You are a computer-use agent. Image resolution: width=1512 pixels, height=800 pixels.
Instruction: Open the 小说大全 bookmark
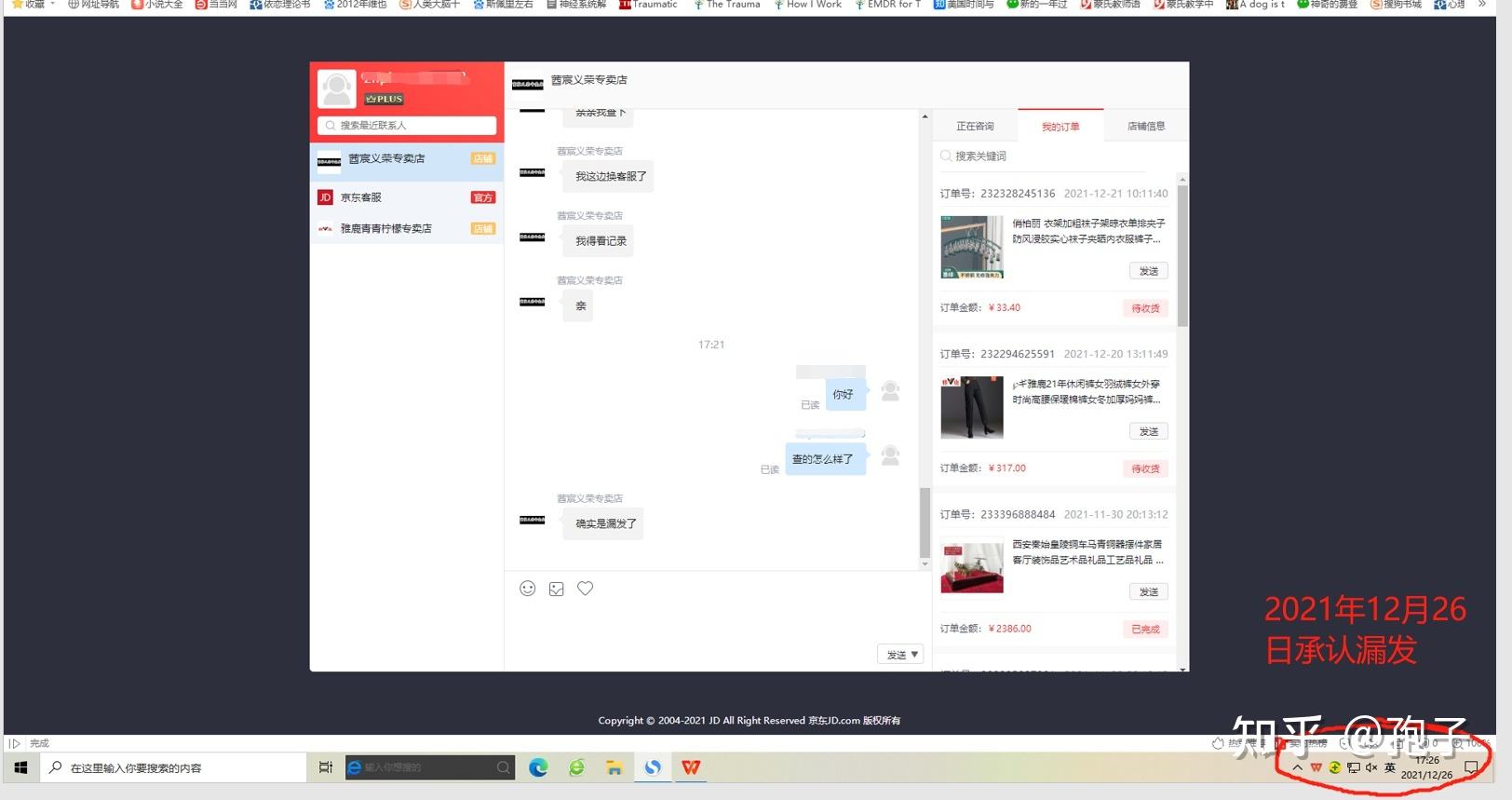(x=157, y=5)
